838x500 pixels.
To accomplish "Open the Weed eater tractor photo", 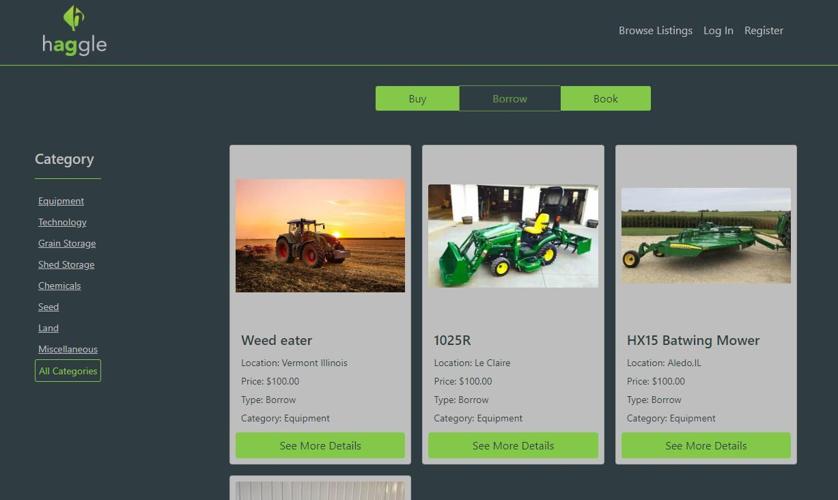I will tap(320, 236).
